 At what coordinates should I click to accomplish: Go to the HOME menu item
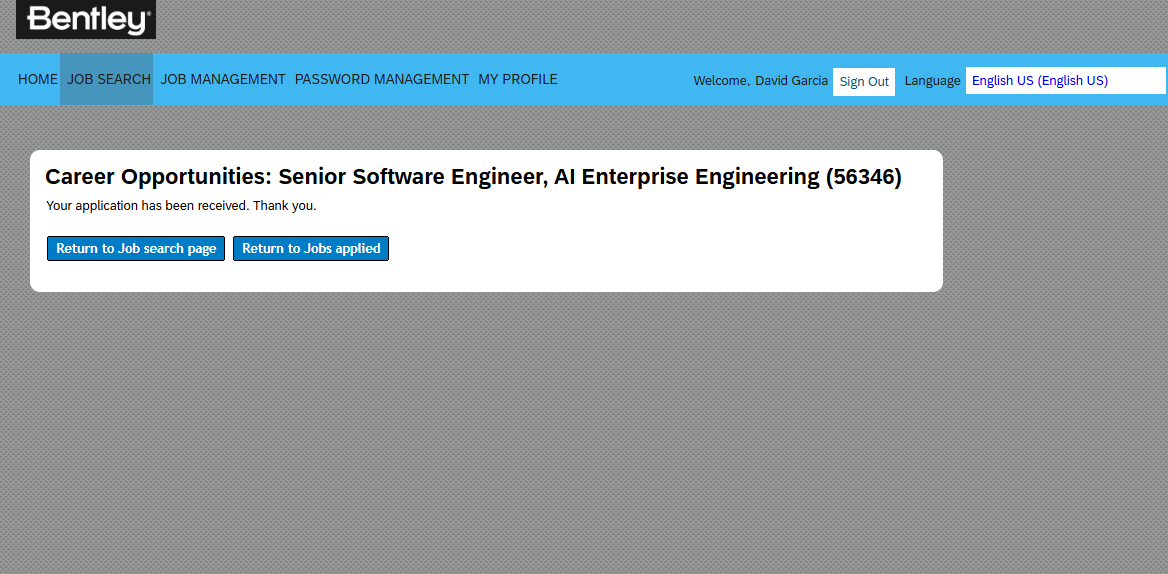pos(38,79)
